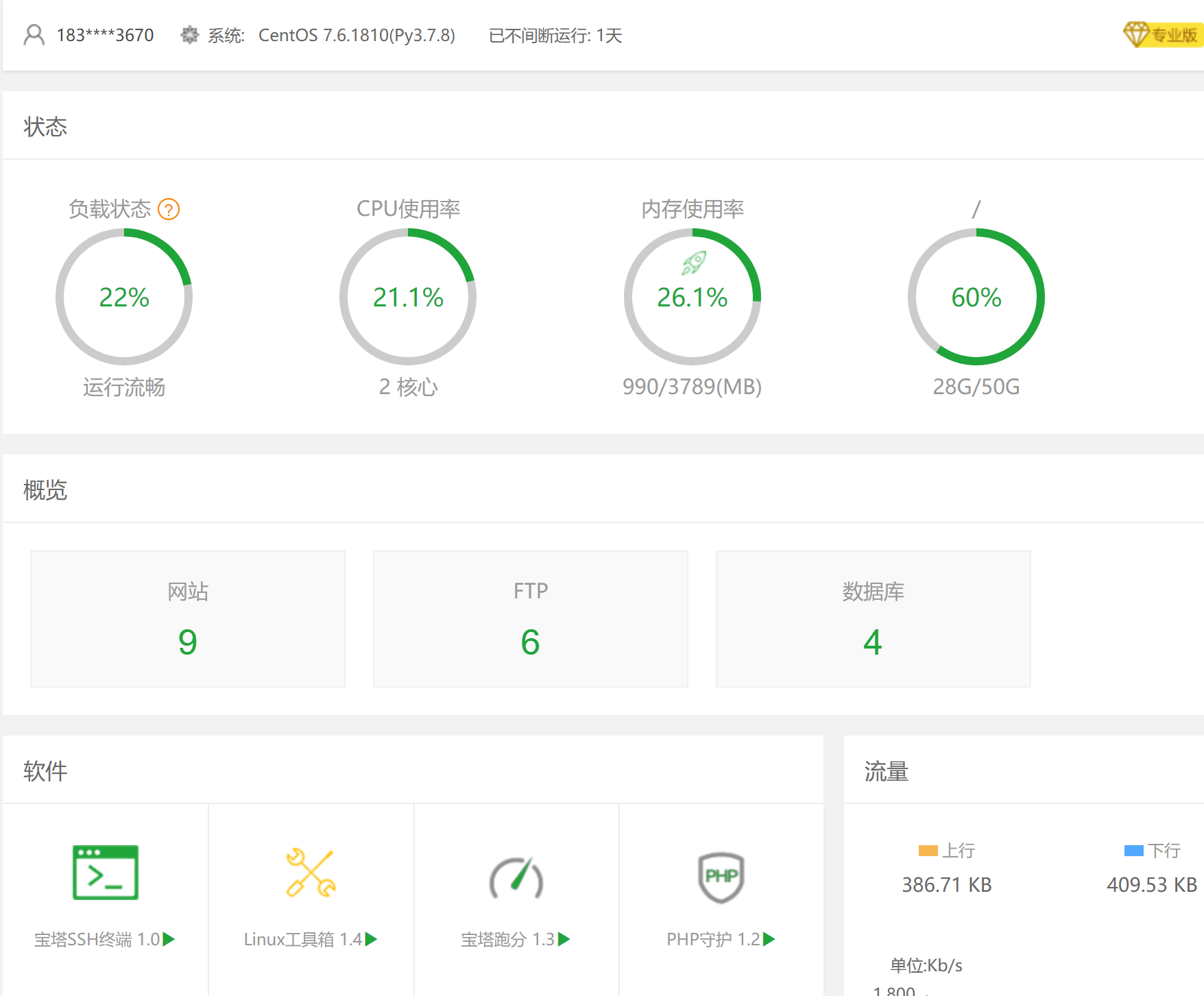Click the system gear icon
Screen dimensions: 1204x996
pyautogui.click(x=189, y=35)
